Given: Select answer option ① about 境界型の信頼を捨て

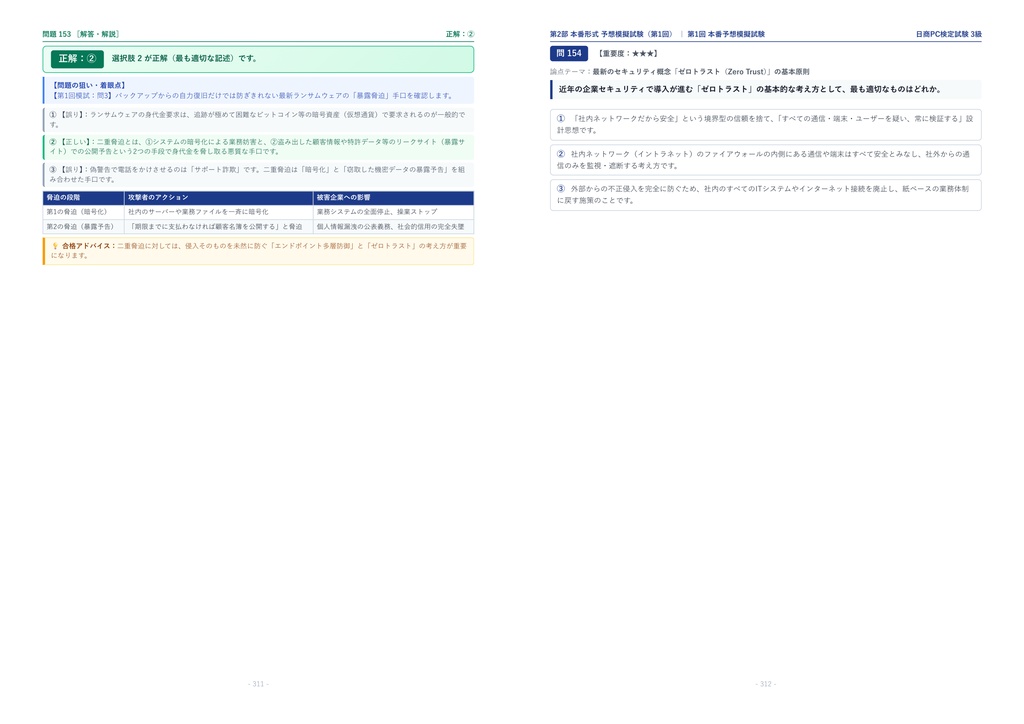Looking at the screenshot, I should click(765, 125).
